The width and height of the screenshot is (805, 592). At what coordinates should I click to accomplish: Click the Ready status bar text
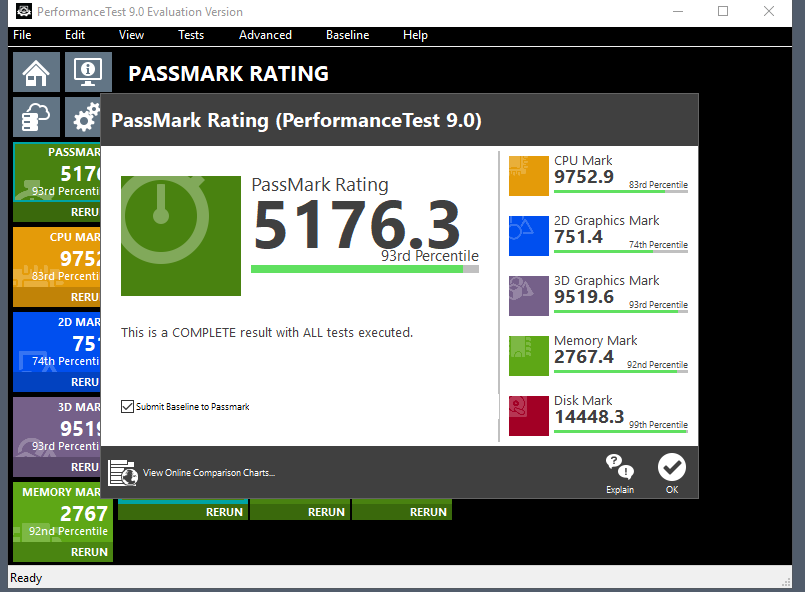(x=26, y=578)
